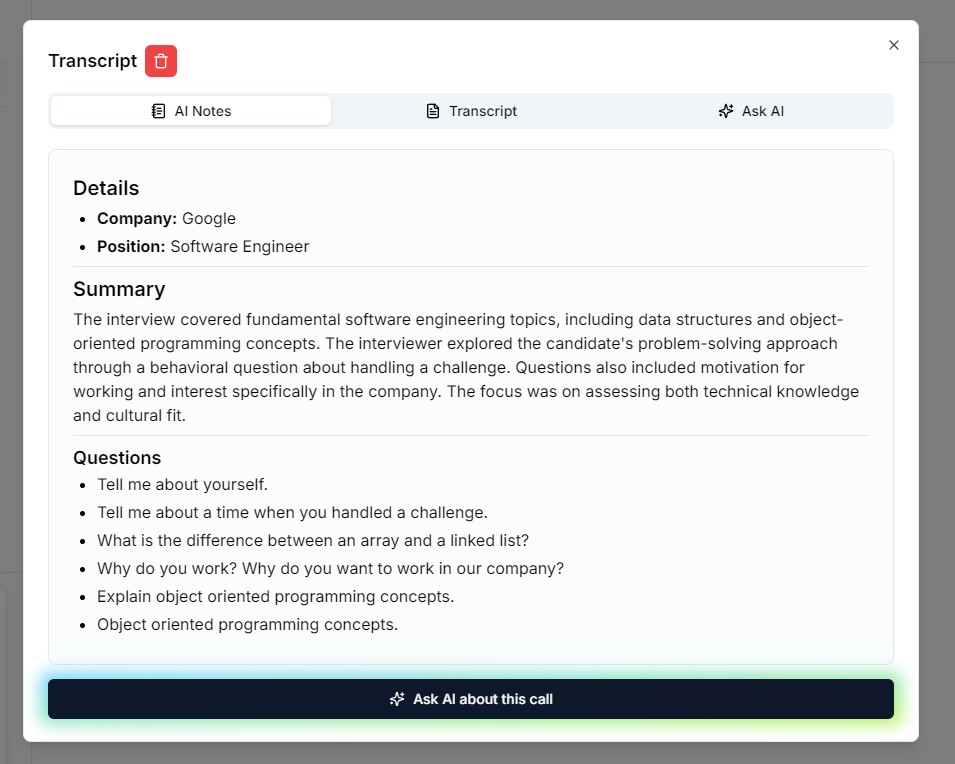Viewport: 955px width, 764px height.
Task: Close the Transcript dialog with the X
Action: click(893, 44)
